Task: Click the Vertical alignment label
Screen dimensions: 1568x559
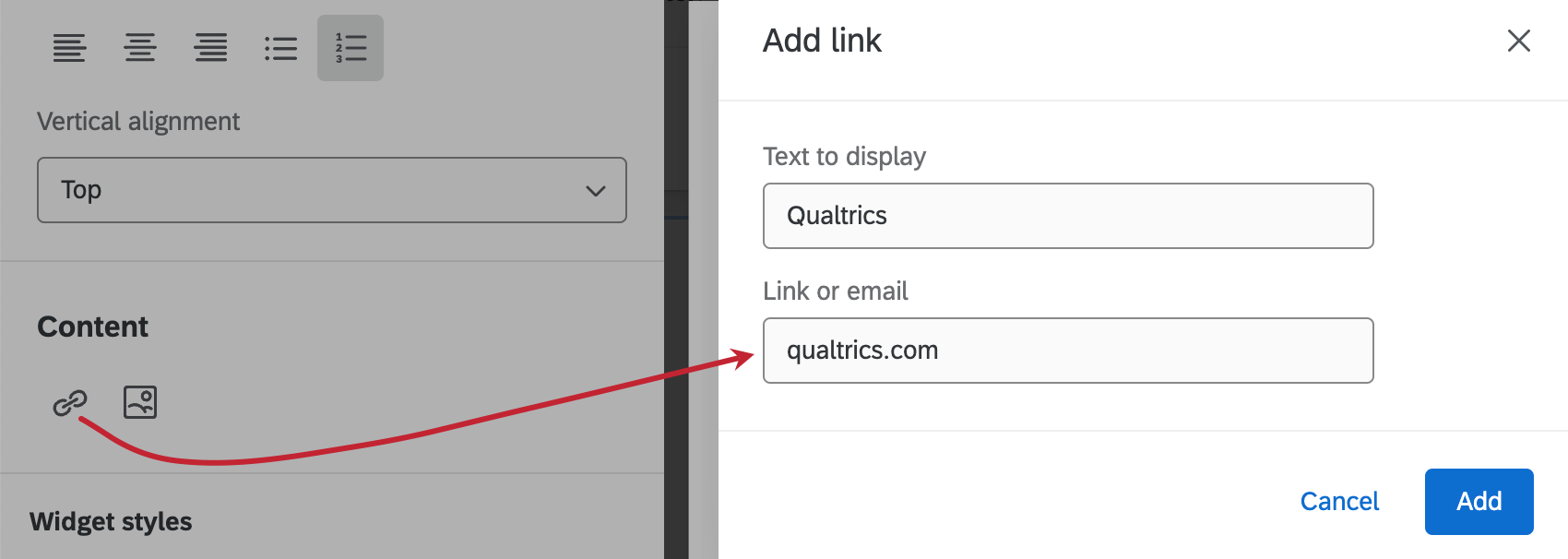Action: 138,122
